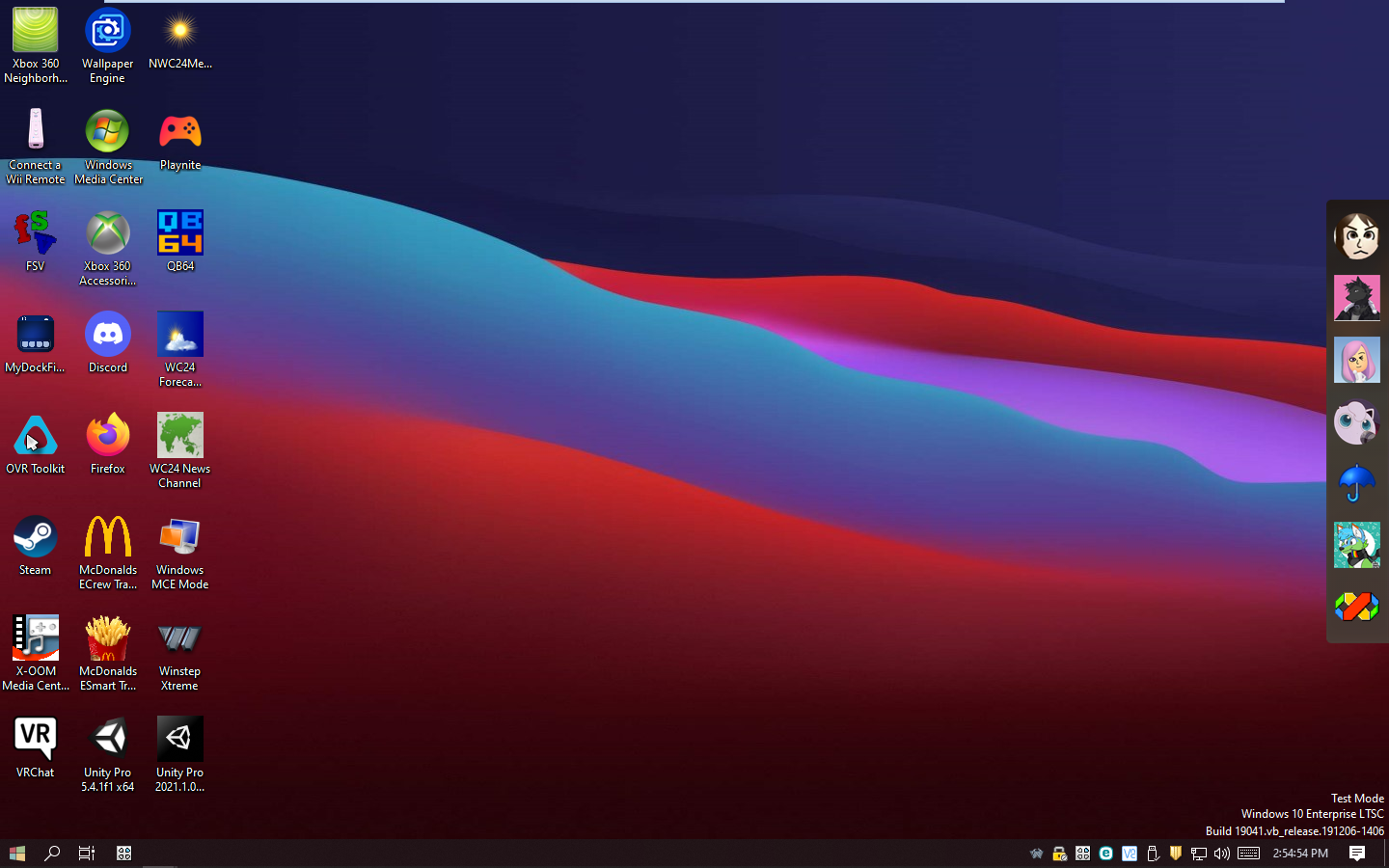1389x868 pixels.
Task: Open the blue umbrella icon in the side dock
Action: click(x=1357, y=483)
